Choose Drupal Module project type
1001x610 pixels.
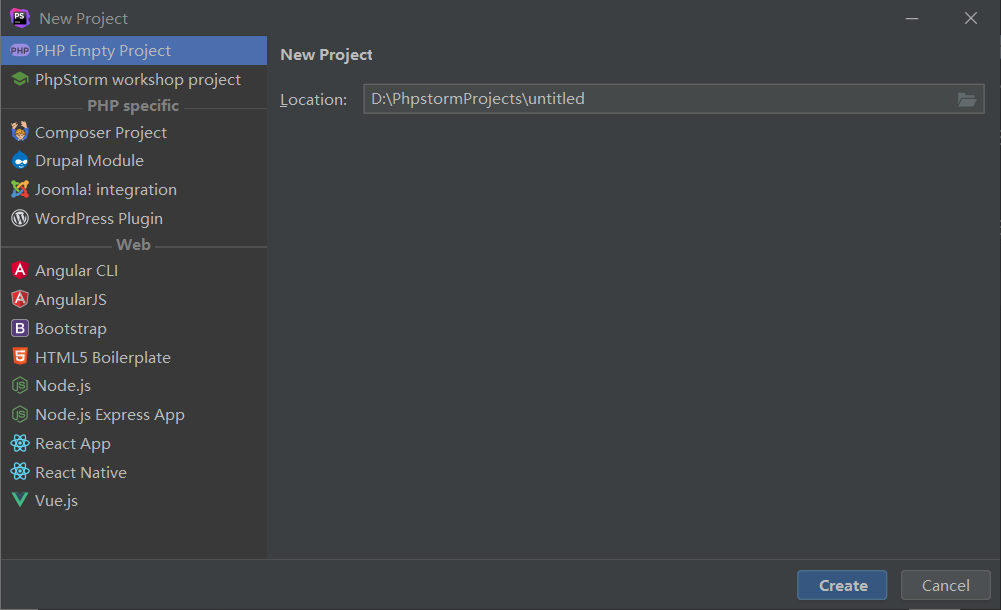pyautogui.click(x=134, y=160)
